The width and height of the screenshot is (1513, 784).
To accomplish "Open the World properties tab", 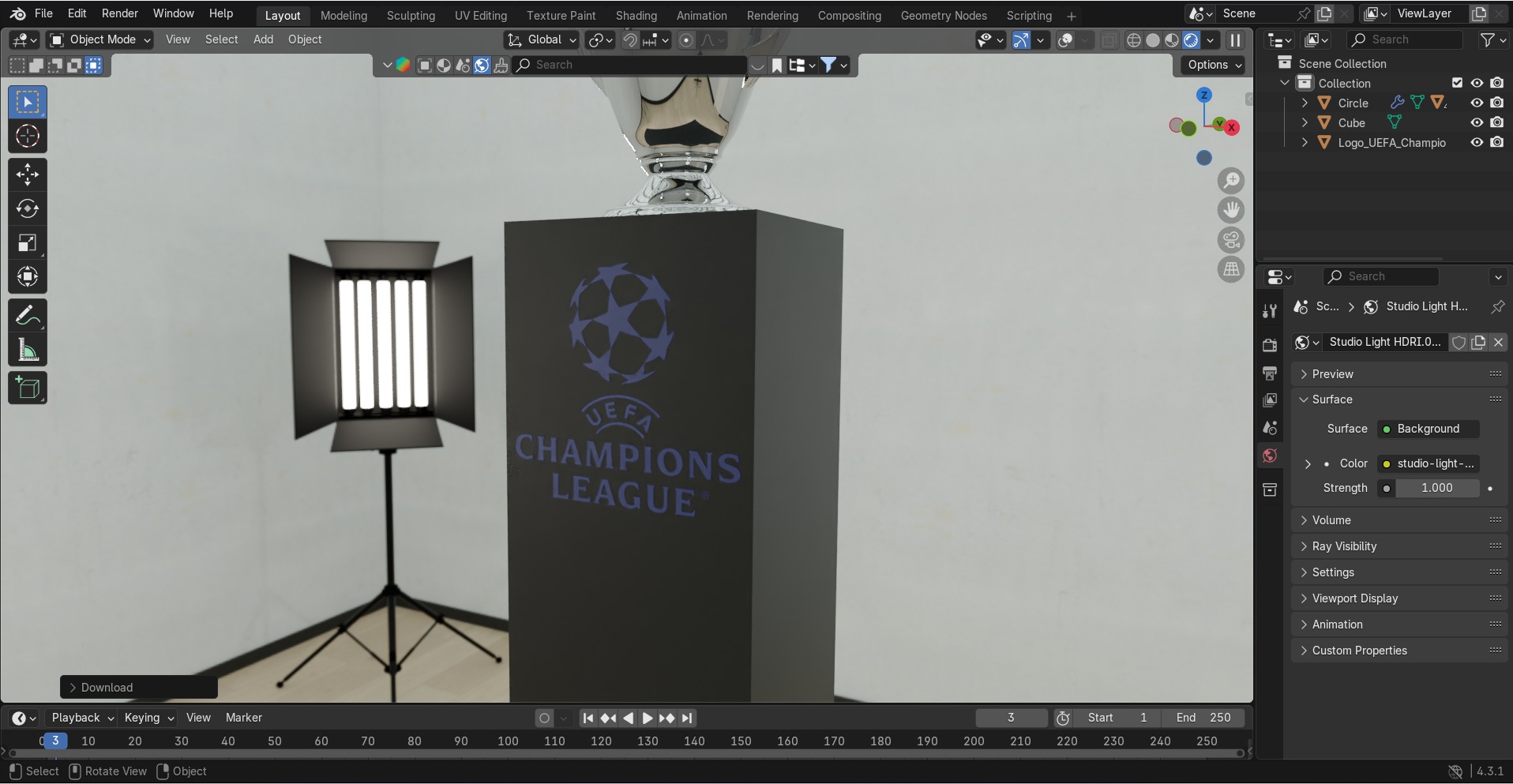I will pos(1270,456).
